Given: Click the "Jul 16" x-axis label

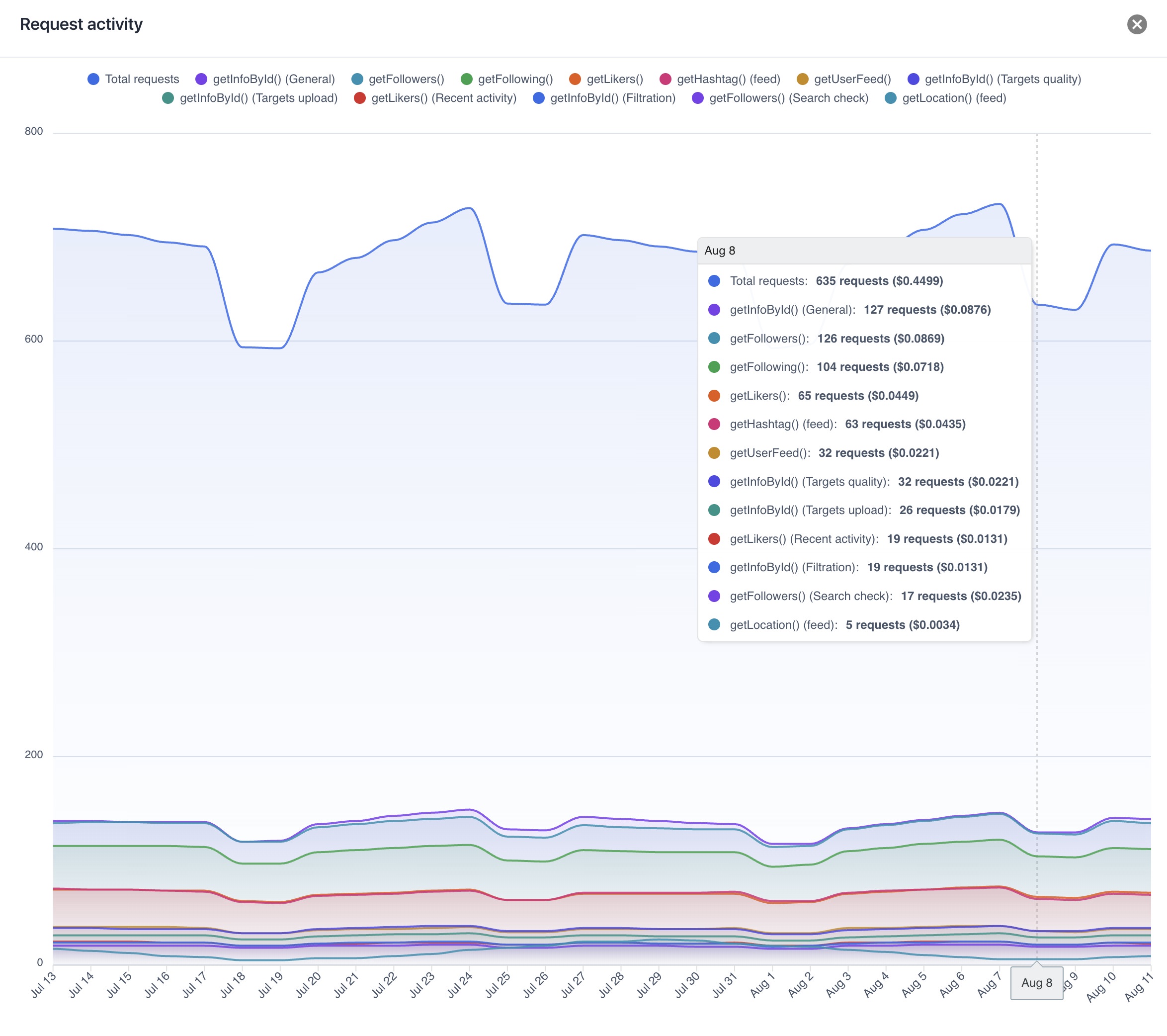Looking at the screenshot, I should point(157,985).
